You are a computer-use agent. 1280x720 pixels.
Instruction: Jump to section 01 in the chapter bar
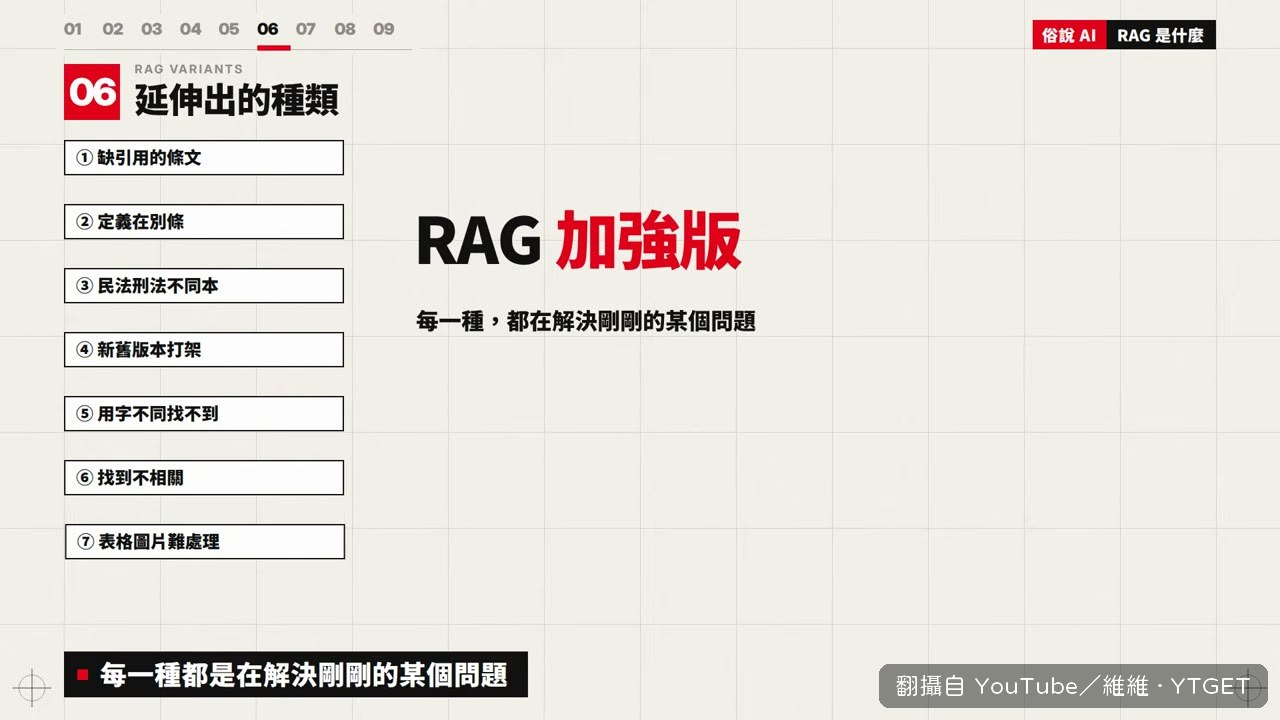(x=73, y=29)
